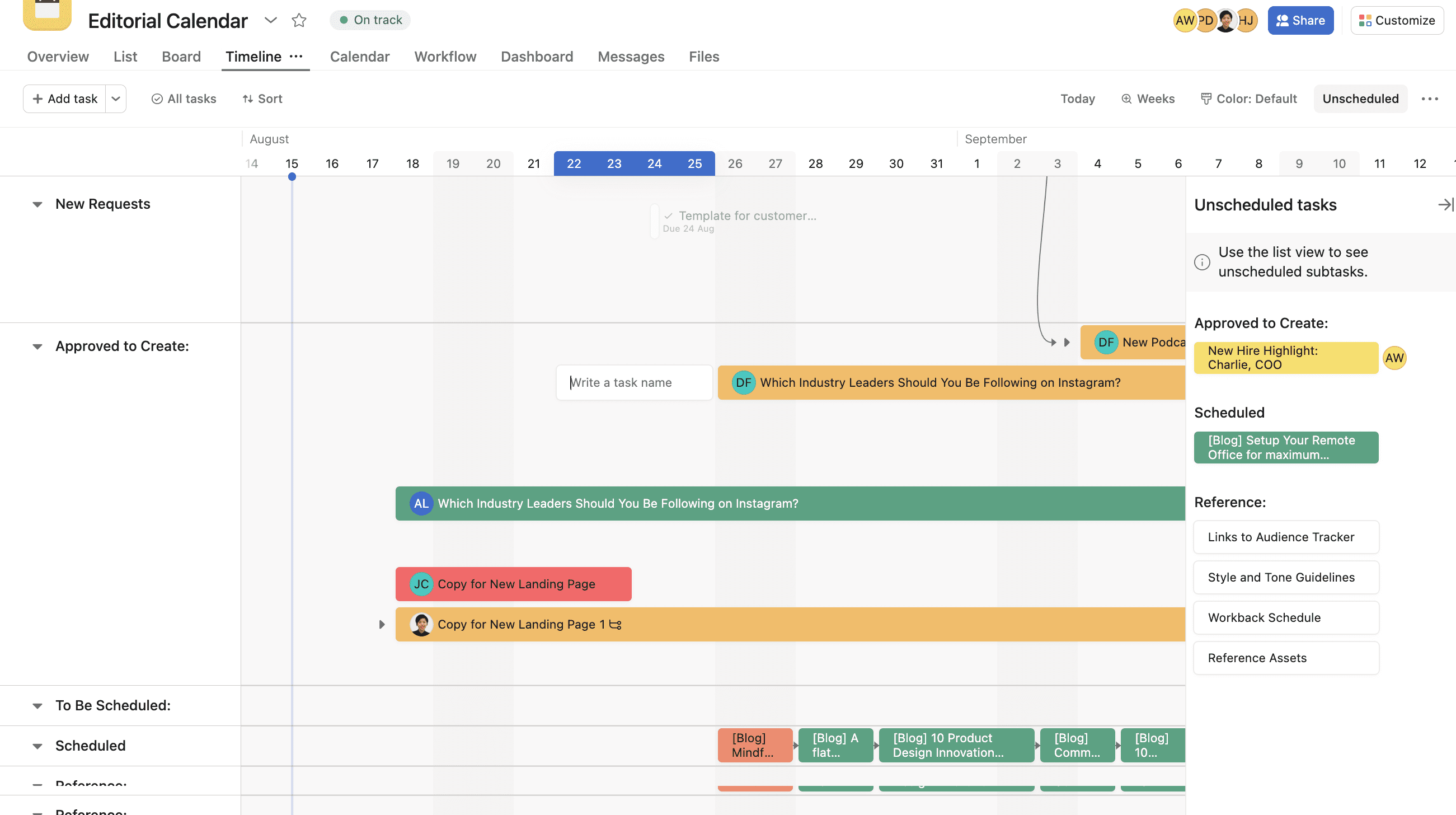This screenshot has height=815, width=1456.
Task: Toggle the On track status indicator
Action: 370,19
